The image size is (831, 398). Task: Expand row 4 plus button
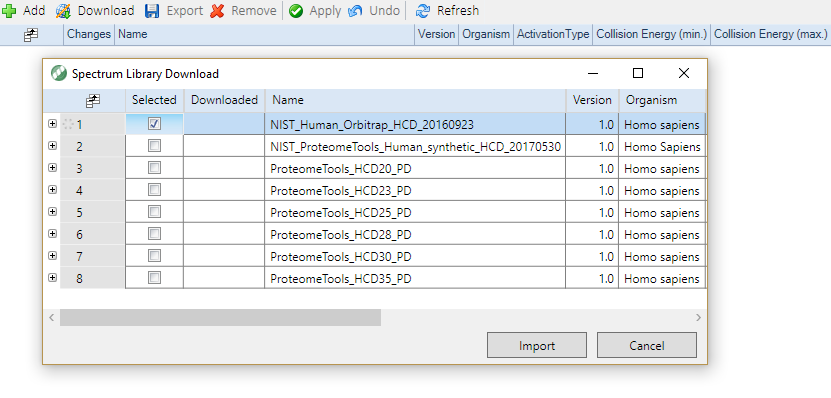pos(52,190)
